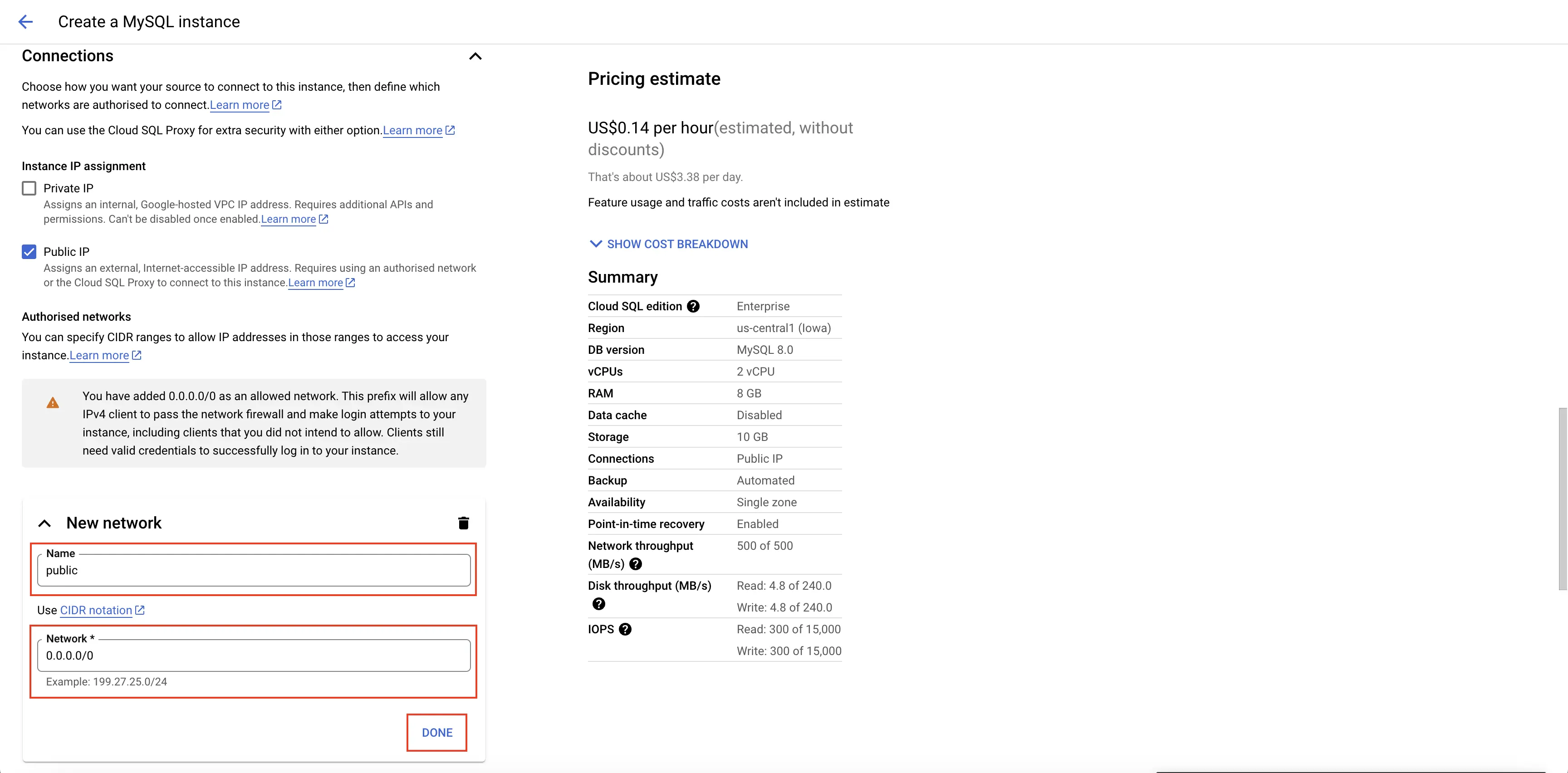Go back using the arrow icon

point(25,22)
